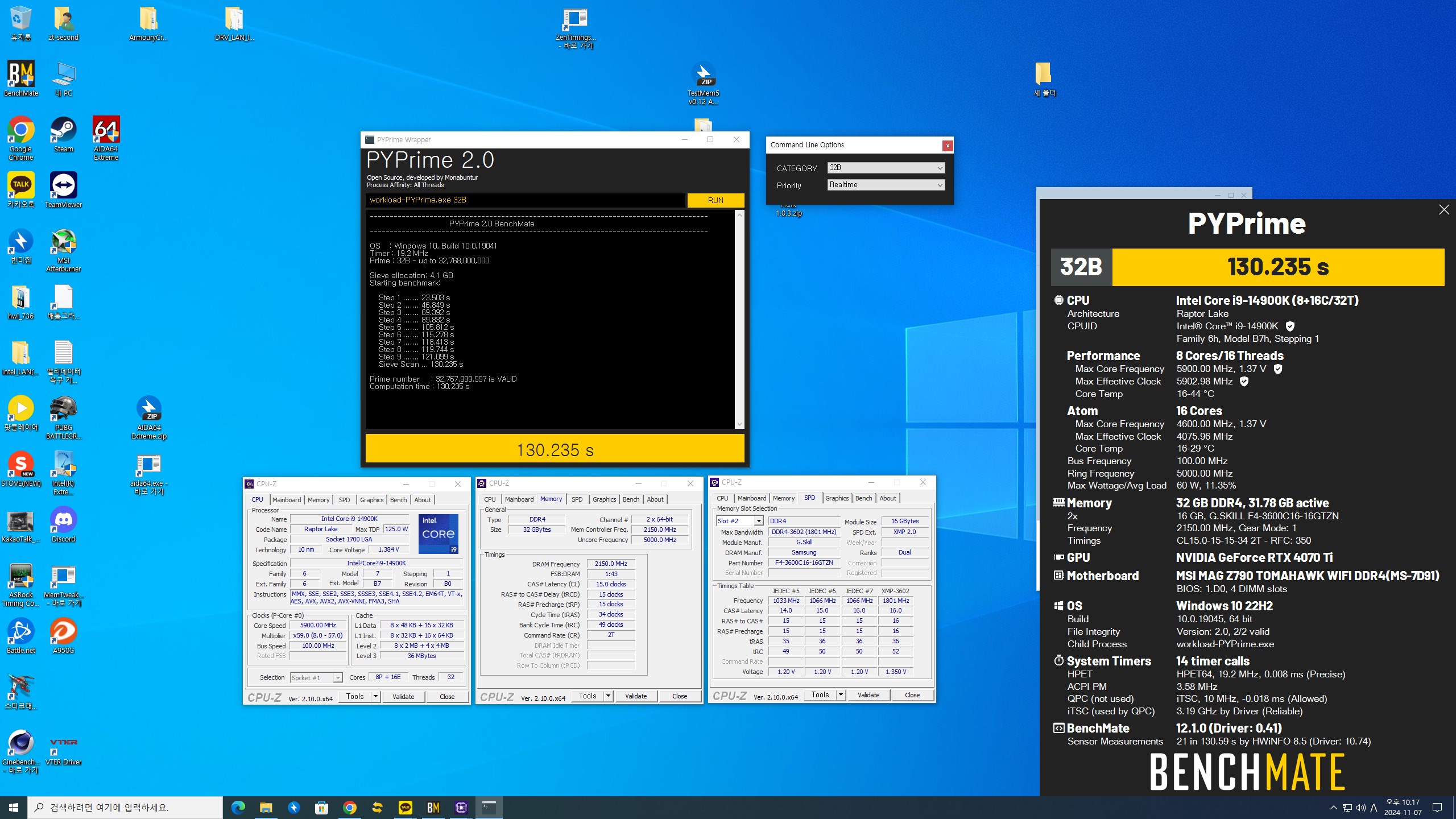
Task: Expand the CATEGORY 32B dropdown
Action: [x=886, y=168]
